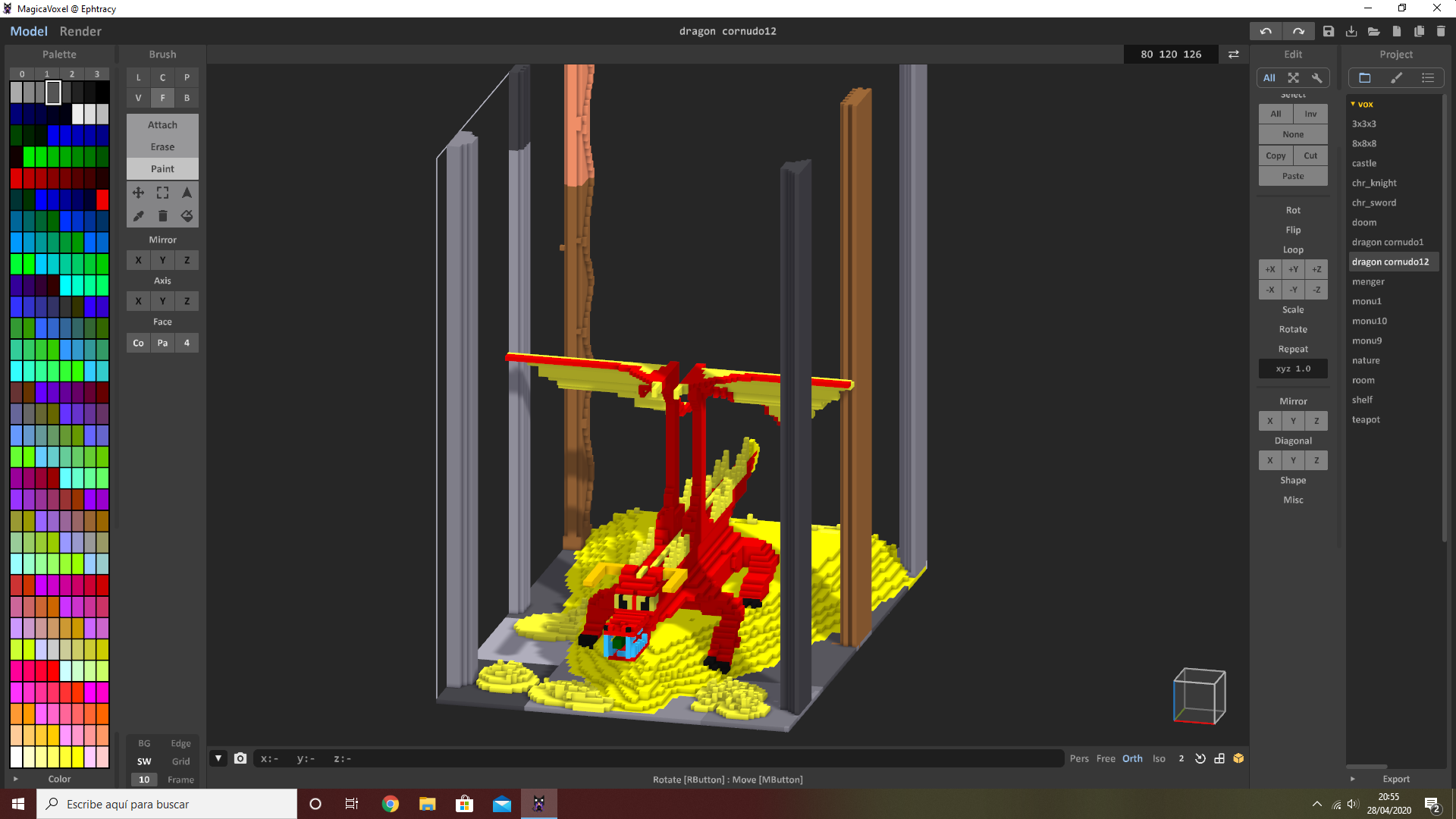Click the redo arrow icon
Image resolution: width=1456 pixels, height=819 pixels.
1298,31
